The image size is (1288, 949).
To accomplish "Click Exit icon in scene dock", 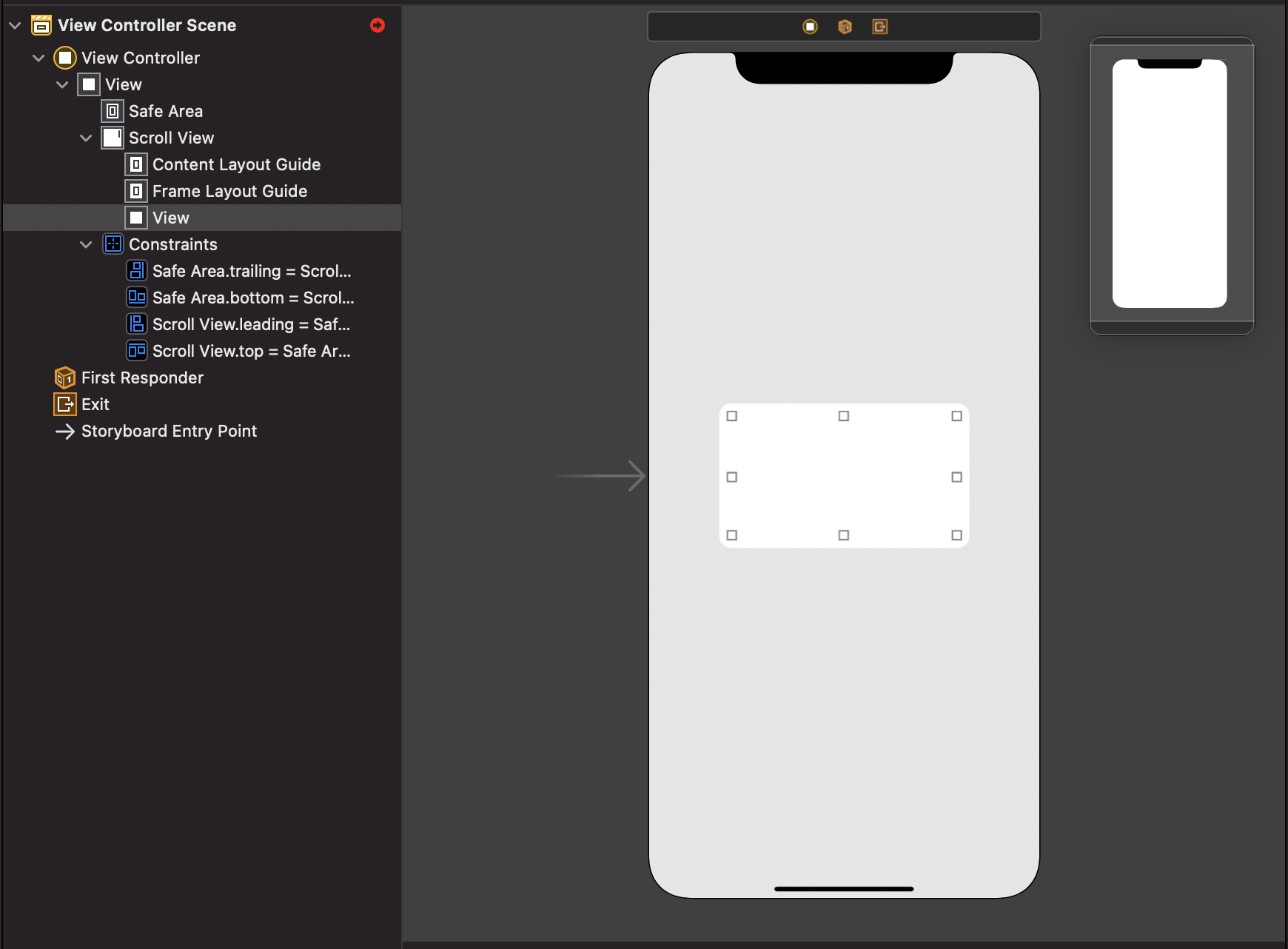I will pyautogui.click(x=879, y=27).
